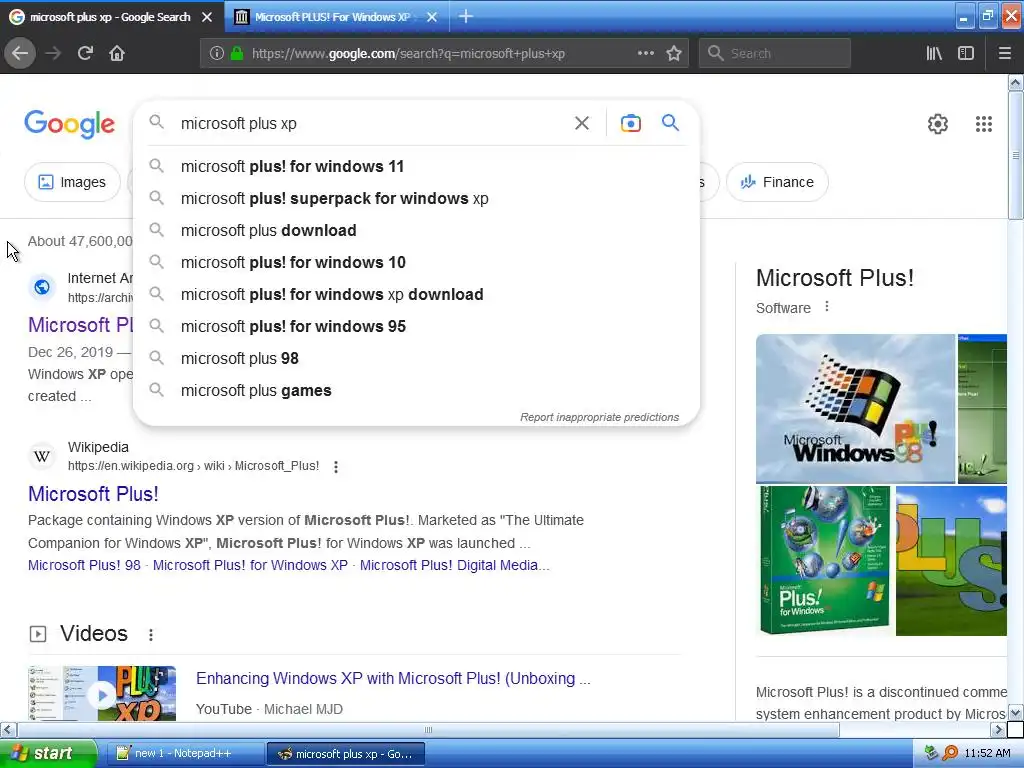Open page actions three-dot menu

coord(646,53)
